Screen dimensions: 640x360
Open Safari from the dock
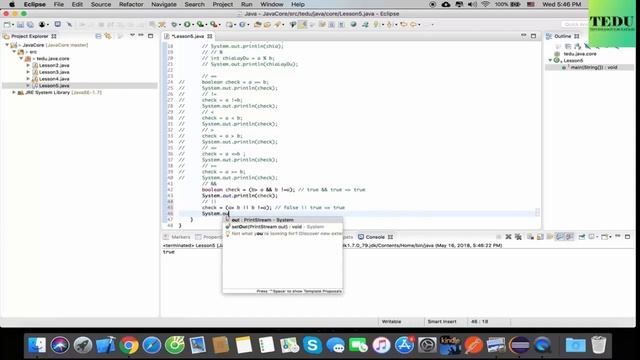click(x=151, y=345)
